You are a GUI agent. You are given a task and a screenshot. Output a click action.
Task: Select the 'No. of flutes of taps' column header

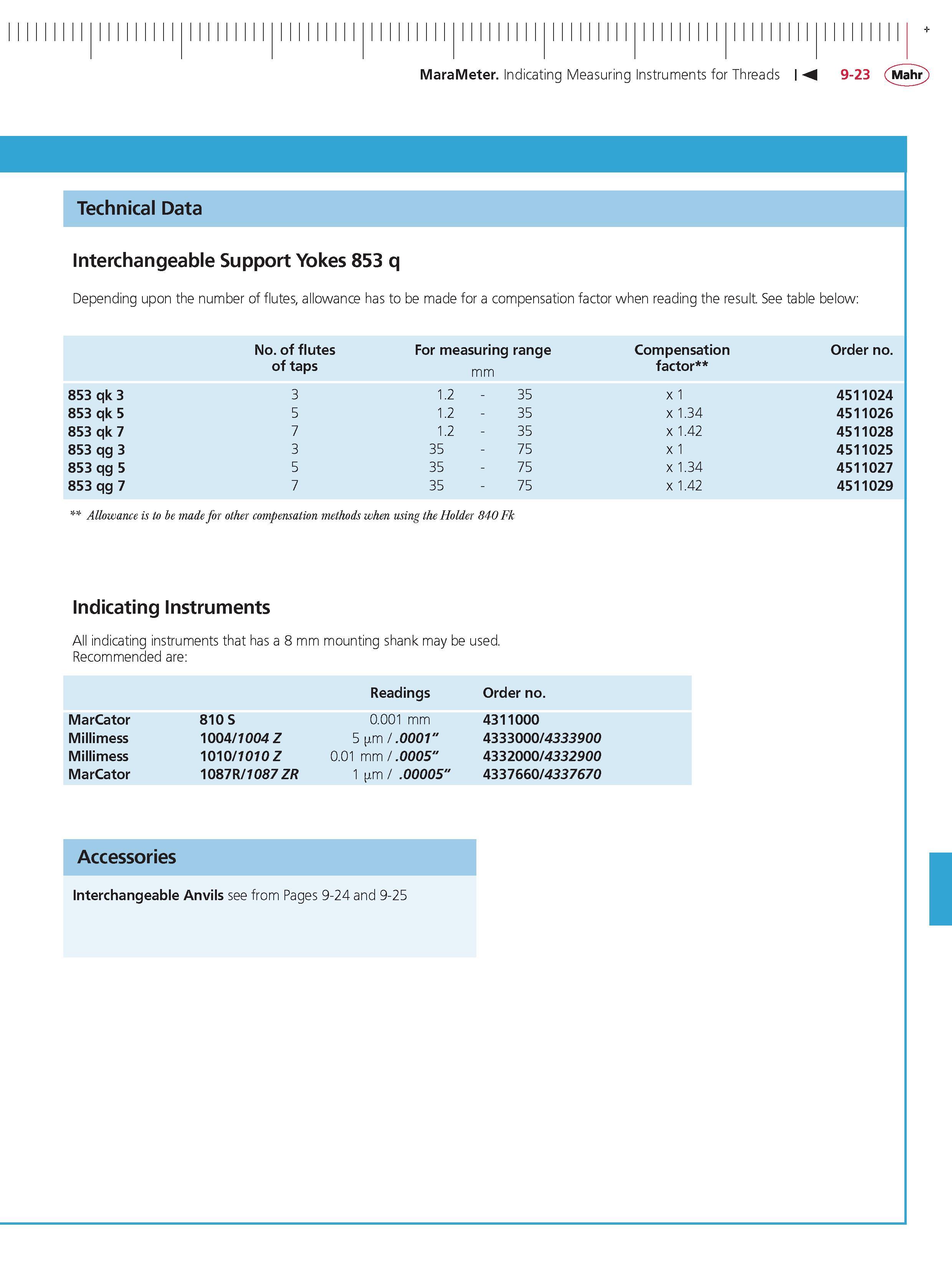point(294,358)
